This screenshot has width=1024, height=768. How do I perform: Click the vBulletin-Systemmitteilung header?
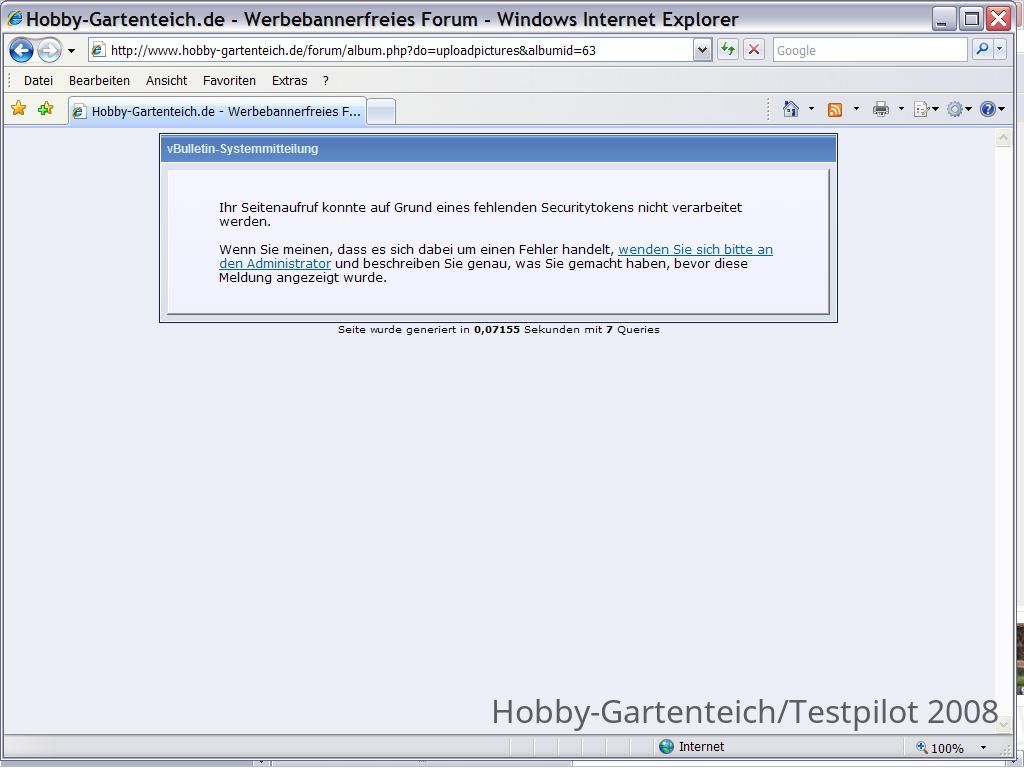(498, 149)
